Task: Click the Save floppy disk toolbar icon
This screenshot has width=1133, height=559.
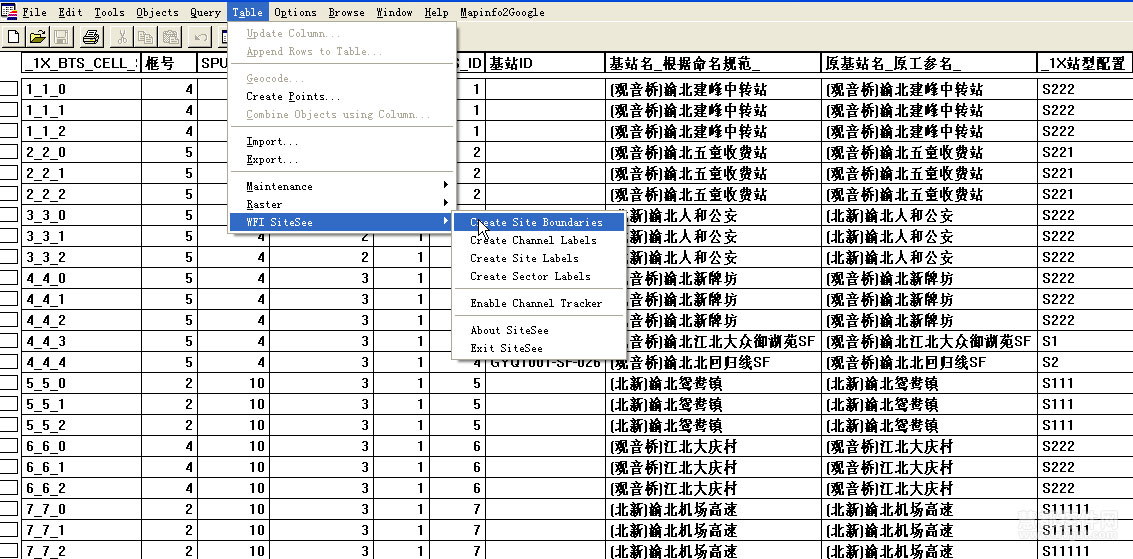Action: [61, 36]
